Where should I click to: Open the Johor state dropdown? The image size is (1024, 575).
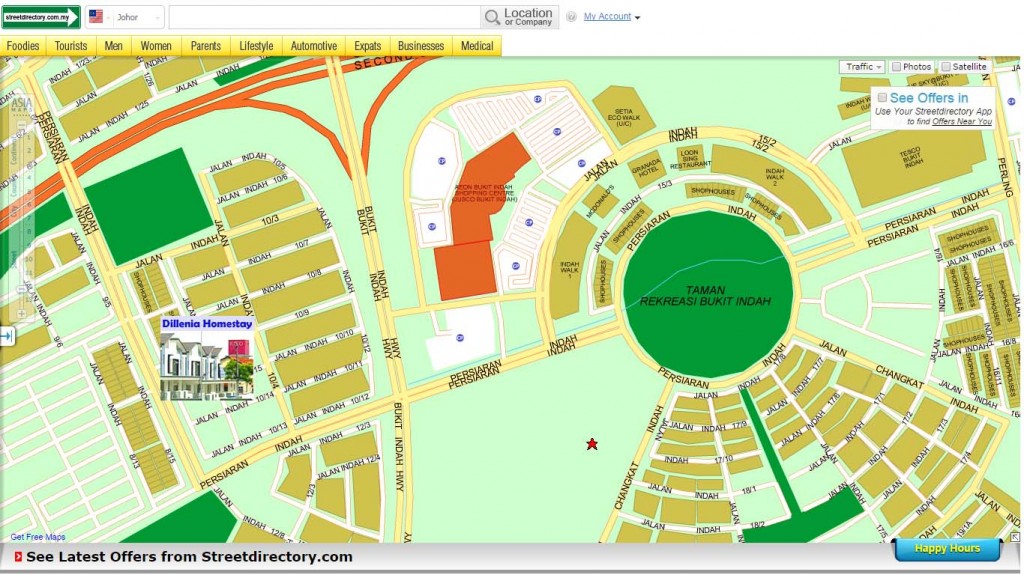pos(138,18)
